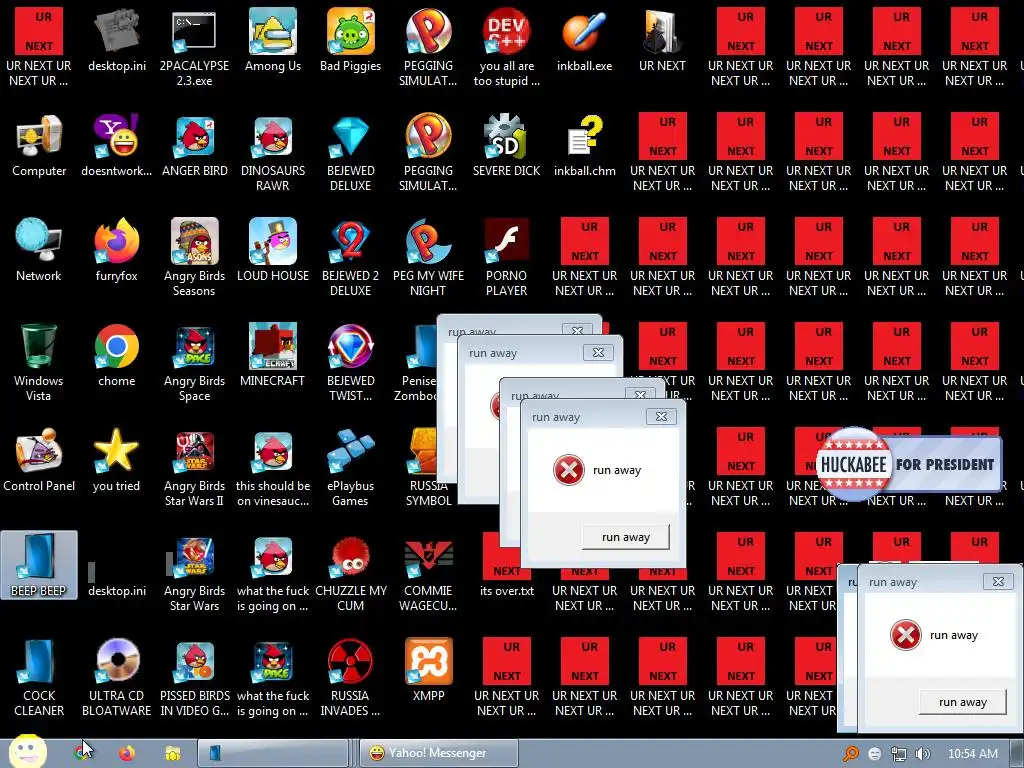Select the BEEP BEEP desktop icon
This screenshot has height=768, width=1024.
click(39, 566)
